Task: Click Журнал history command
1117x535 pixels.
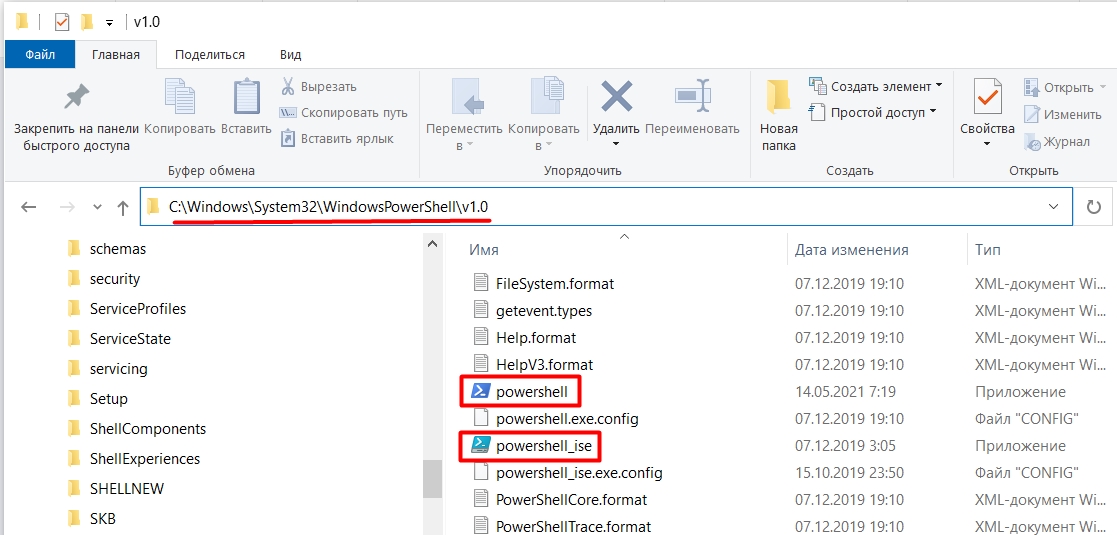Action: (1057, 142)
